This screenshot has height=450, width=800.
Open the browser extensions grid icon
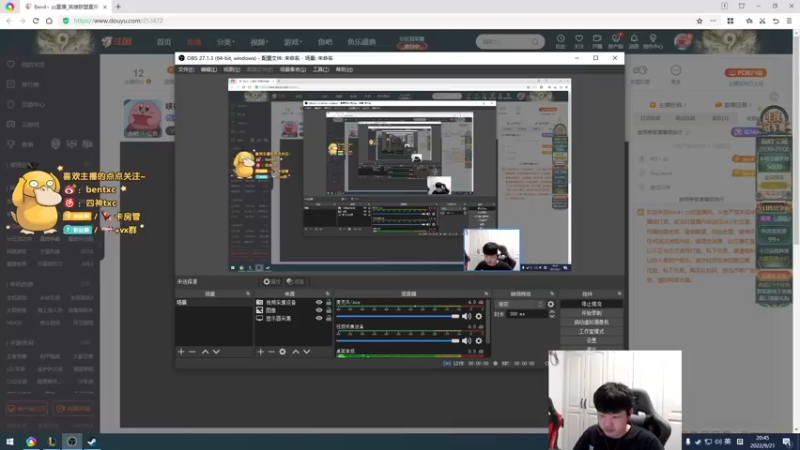tap(730, 21)
